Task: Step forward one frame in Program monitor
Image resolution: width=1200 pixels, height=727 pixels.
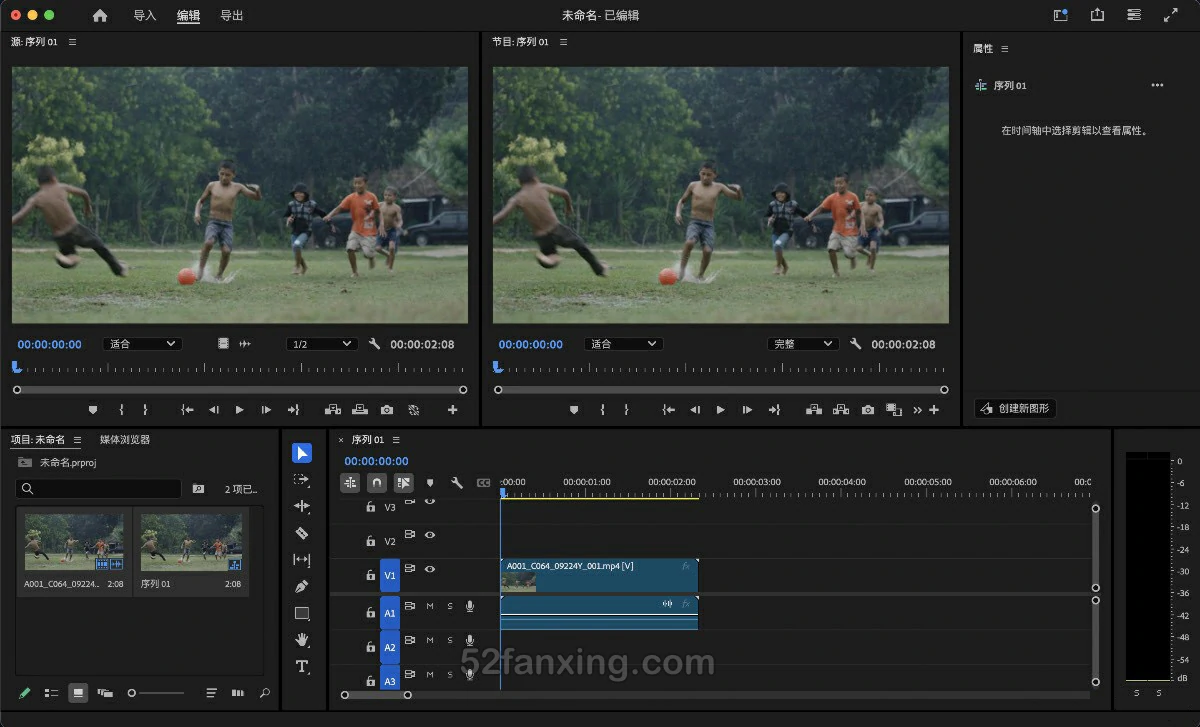Action: click(x=747, y=410)
